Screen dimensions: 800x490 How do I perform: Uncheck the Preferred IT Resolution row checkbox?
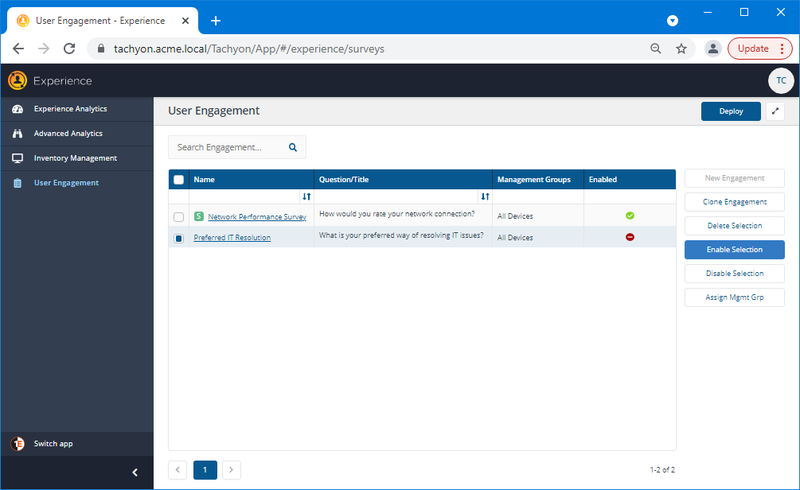coord(178,238)
